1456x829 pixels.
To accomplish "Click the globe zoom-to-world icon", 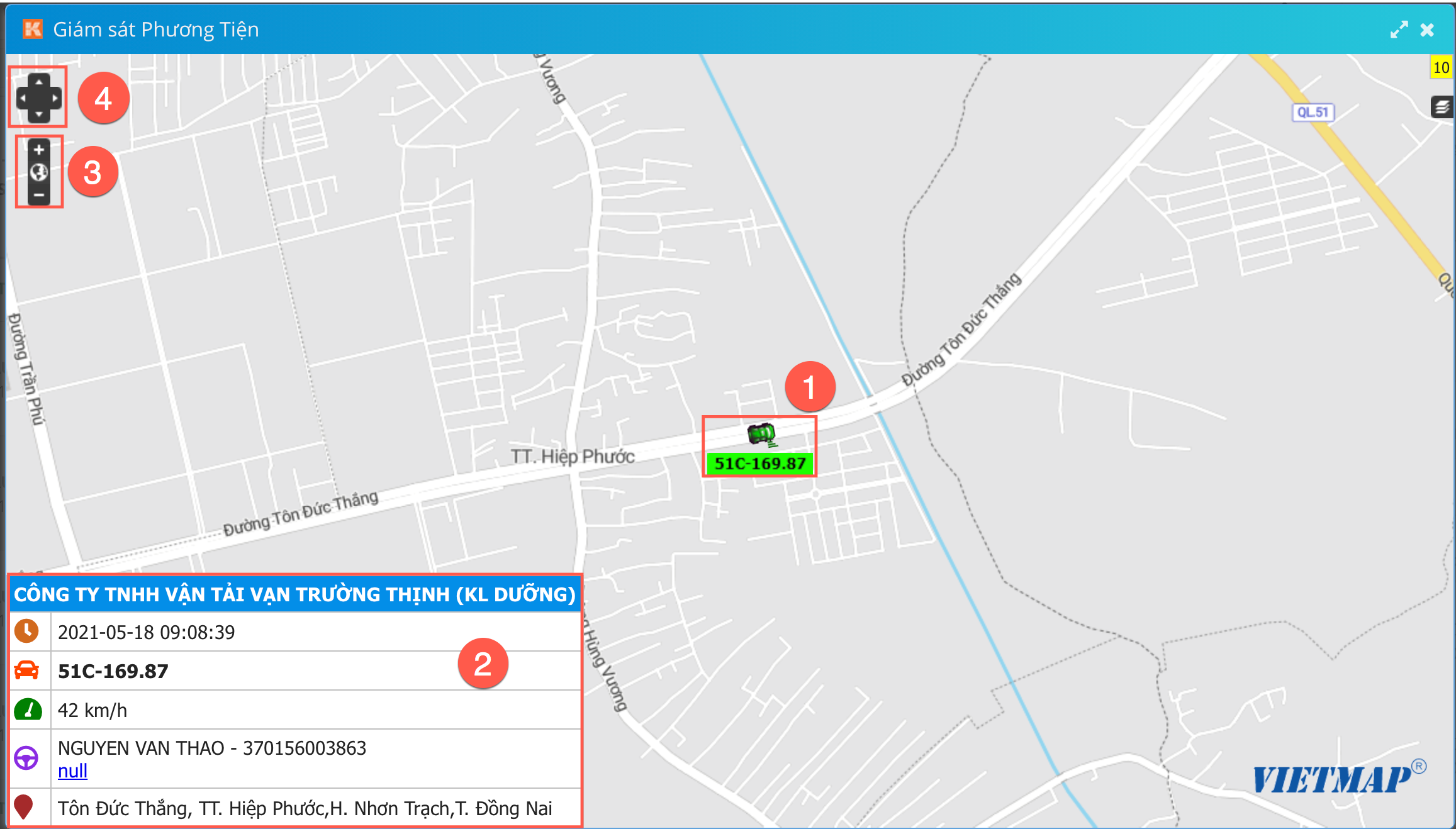I will tap(39, 172).
